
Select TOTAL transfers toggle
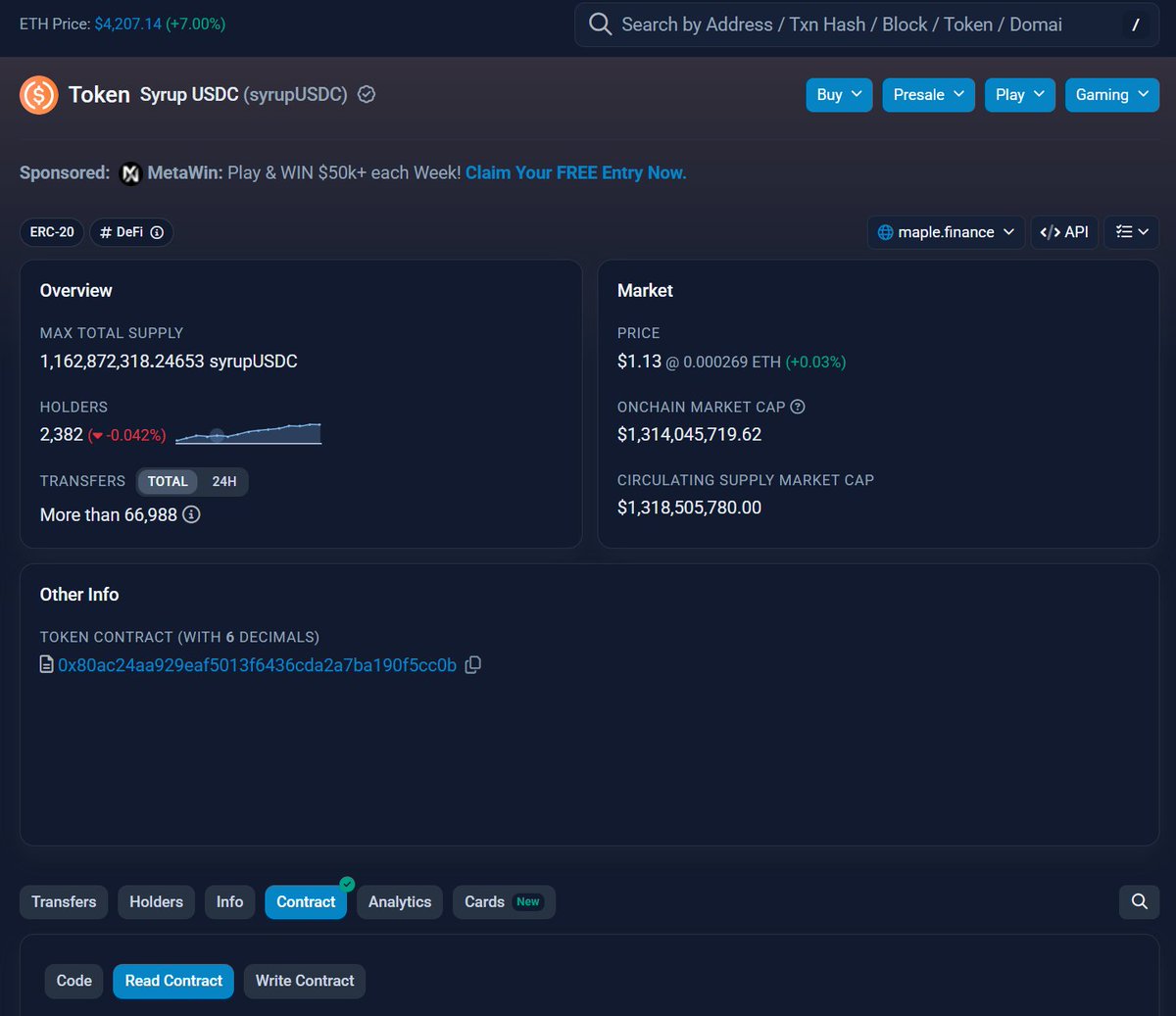[168, 481]
